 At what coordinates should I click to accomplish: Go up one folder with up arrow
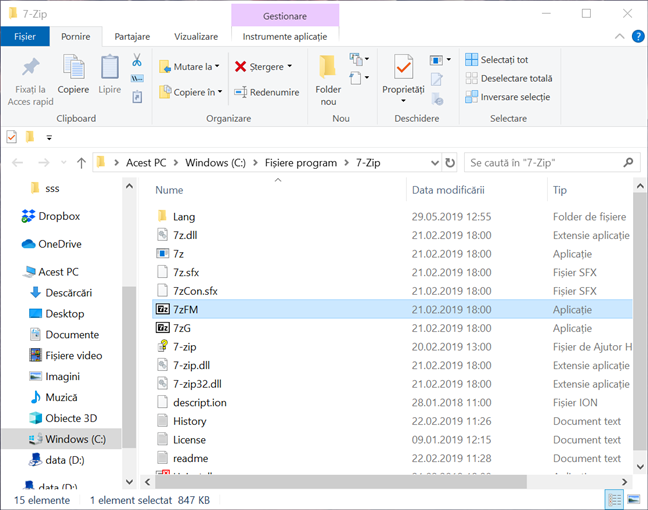[81, 163]
